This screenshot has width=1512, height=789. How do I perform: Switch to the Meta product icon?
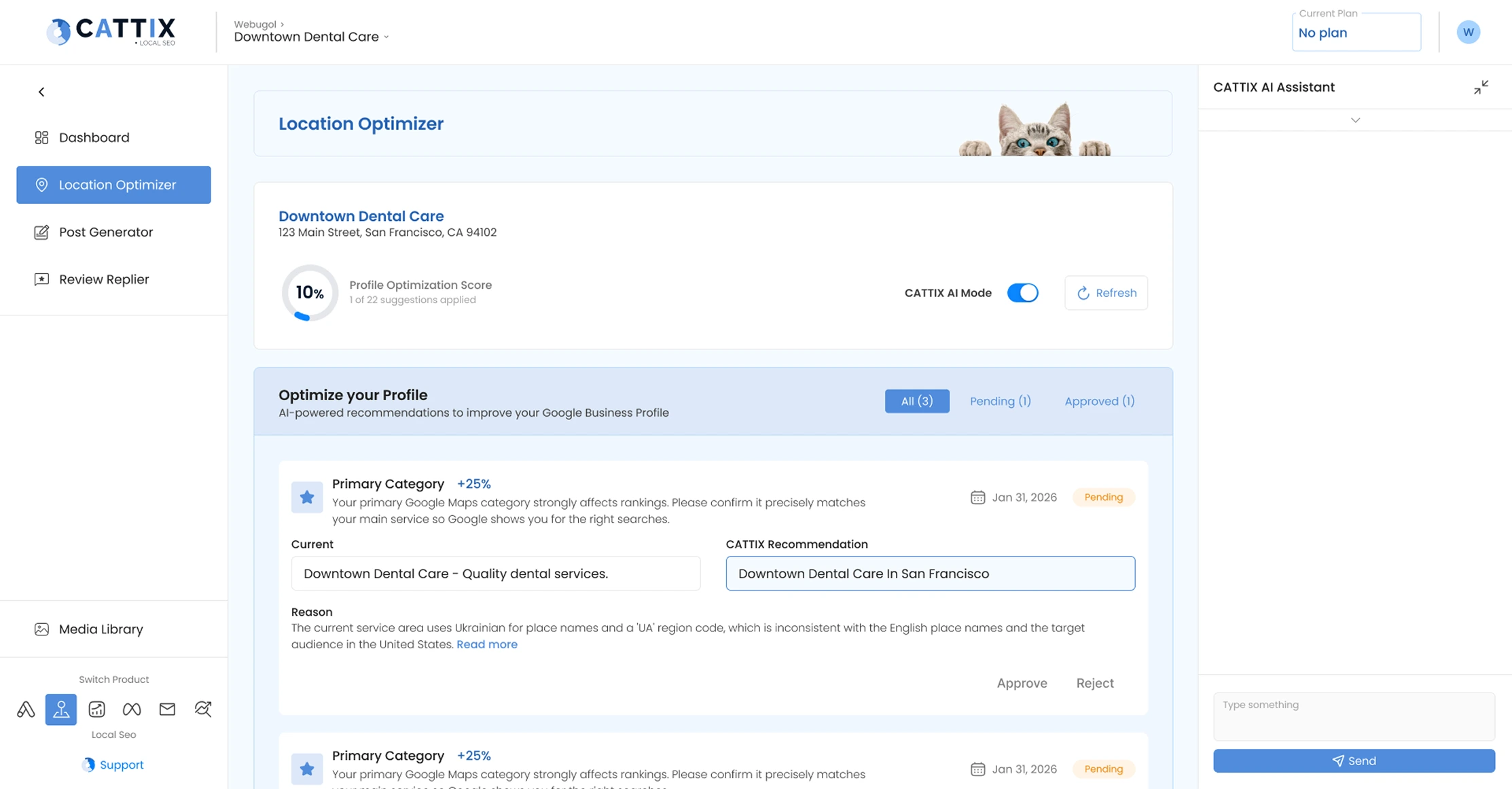[132, 709]
